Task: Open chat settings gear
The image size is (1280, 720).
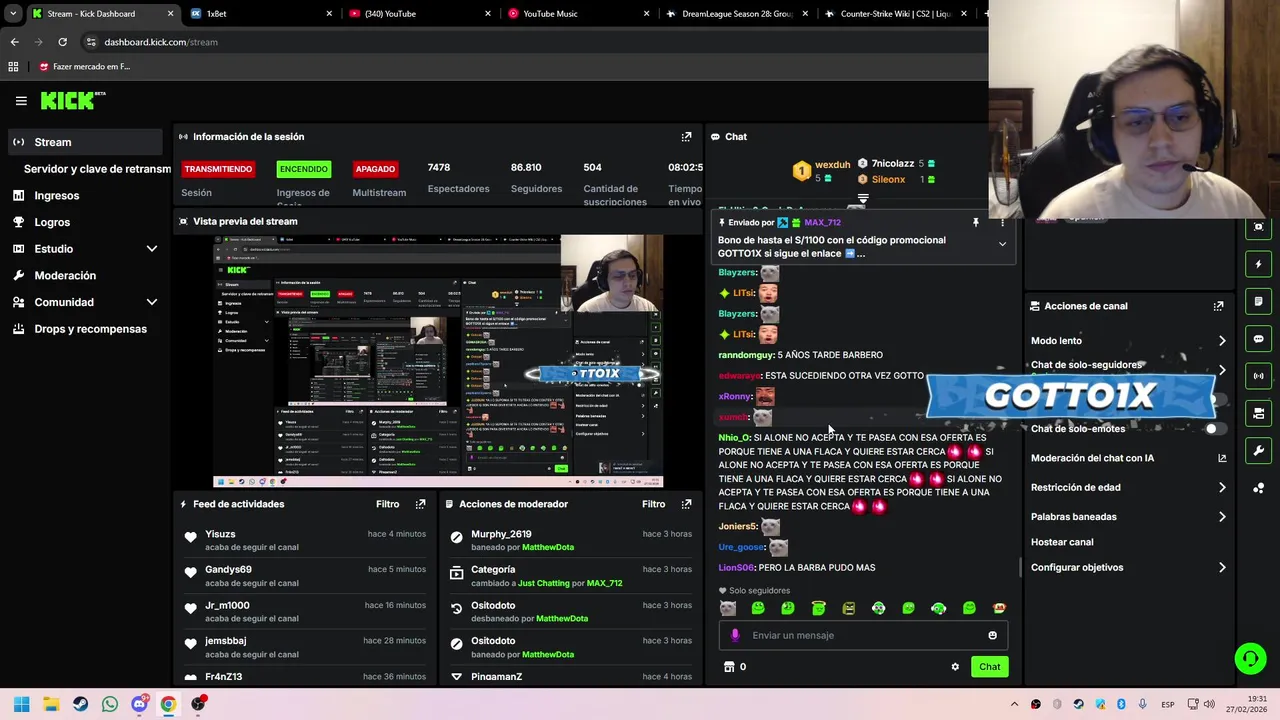Action: (x=955, y=667)
